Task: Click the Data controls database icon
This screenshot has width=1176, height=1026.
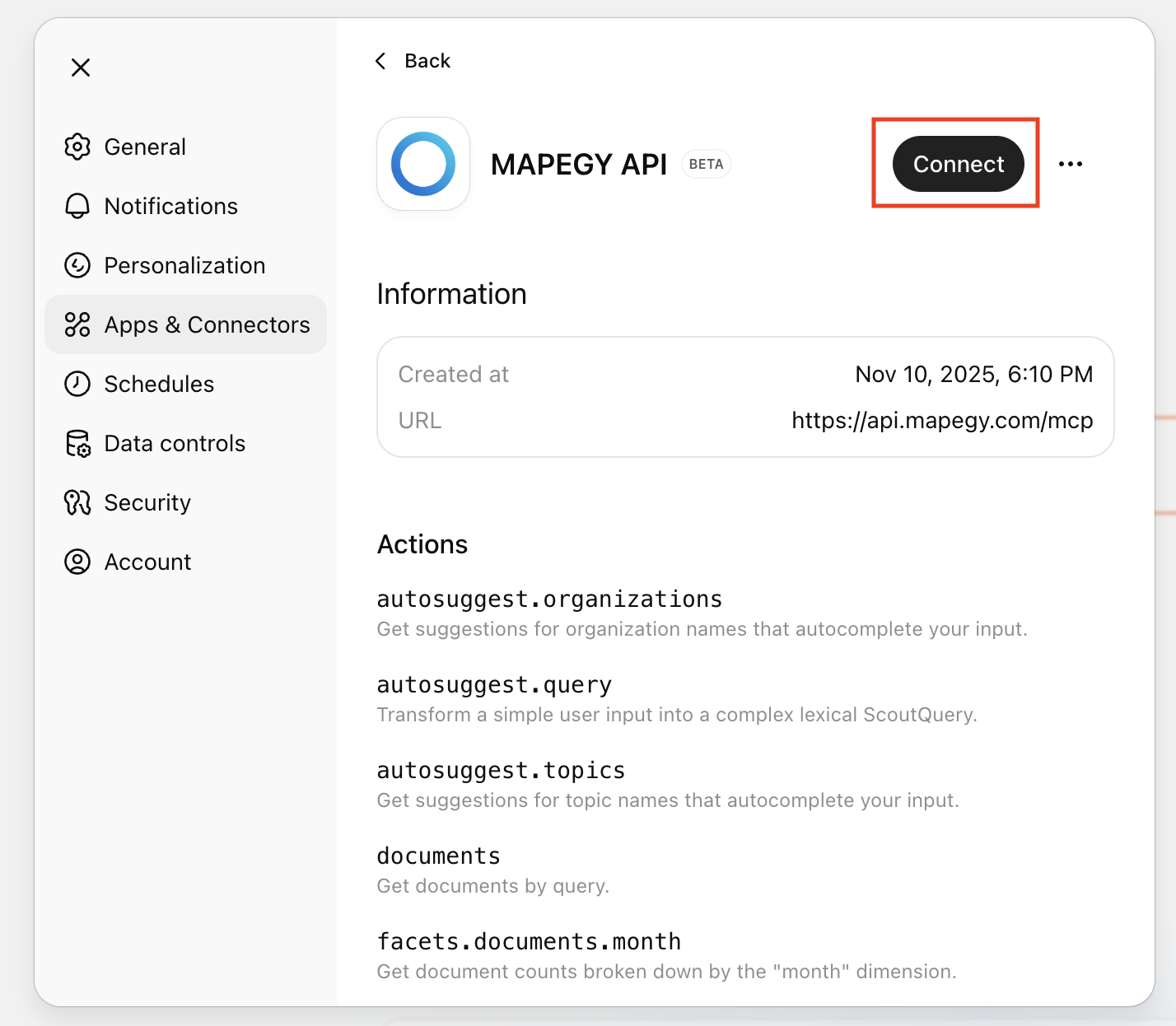Action: pyautogui.click(x=77, y=443)
